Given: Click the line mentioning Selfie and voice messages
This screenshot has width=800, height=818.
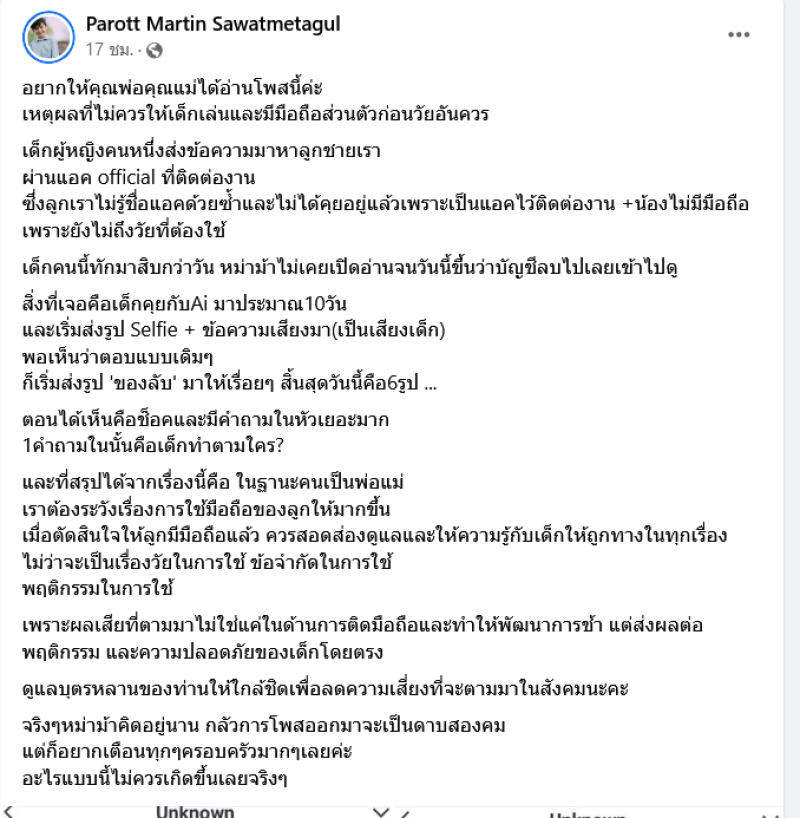Looking at the screenshot, I should click(x=233, y=330).
